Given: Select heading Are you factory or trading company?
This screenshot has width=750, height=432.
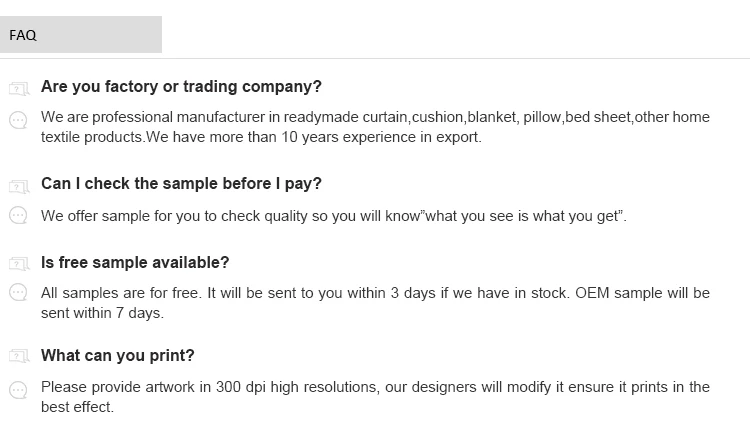Looking at the screenshot, I should 181,87.
